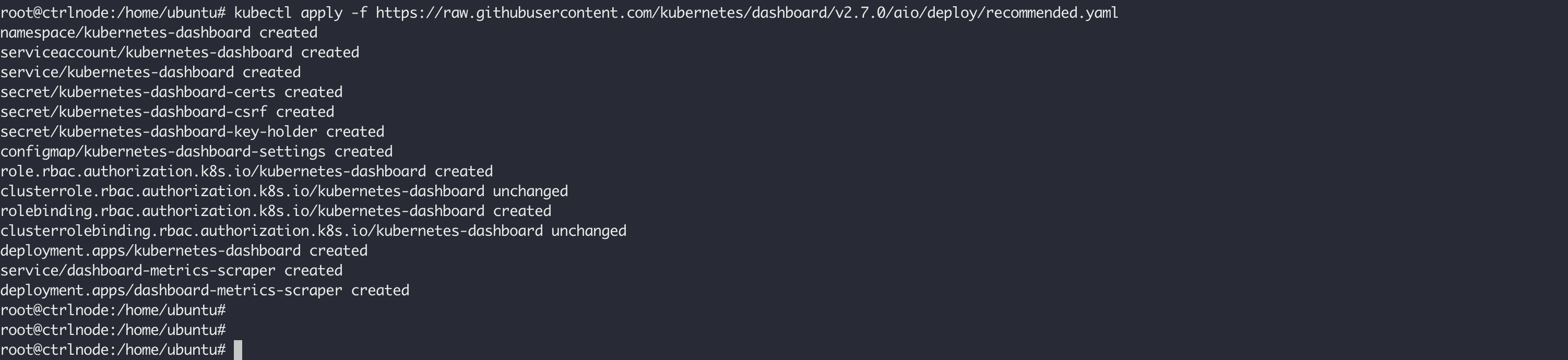Open the recommended.yaml GitHub URL
The height and width of the screenshot is (360, 1568).
click(x=746, y=13)
